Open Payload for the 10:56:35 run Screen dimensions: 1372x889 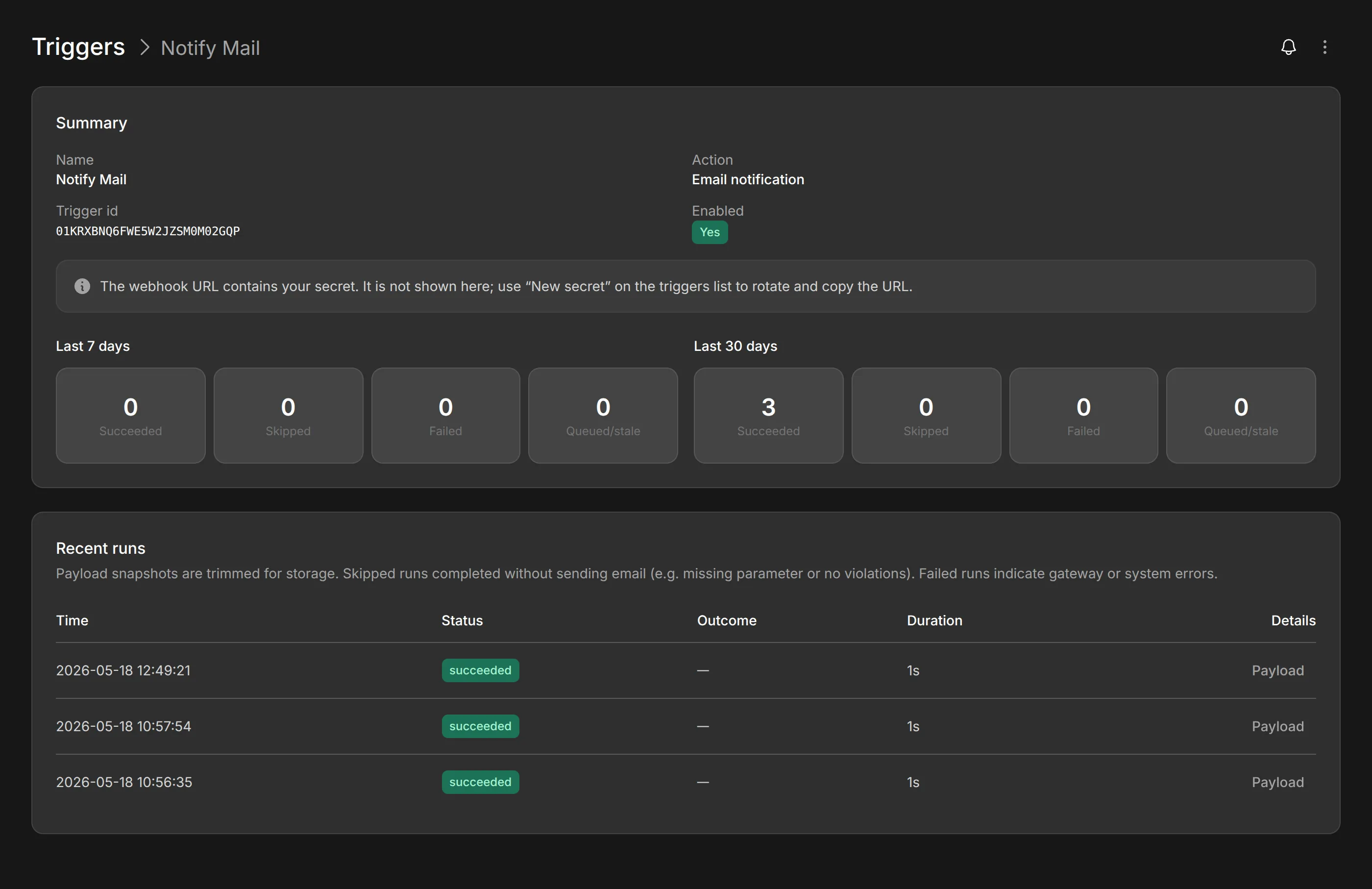(1277, 782)
